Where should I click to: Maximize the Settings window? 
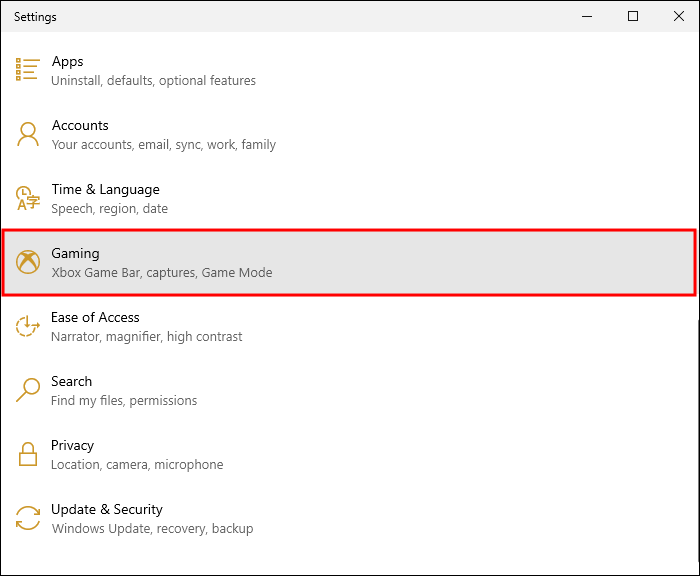(633, 16)
